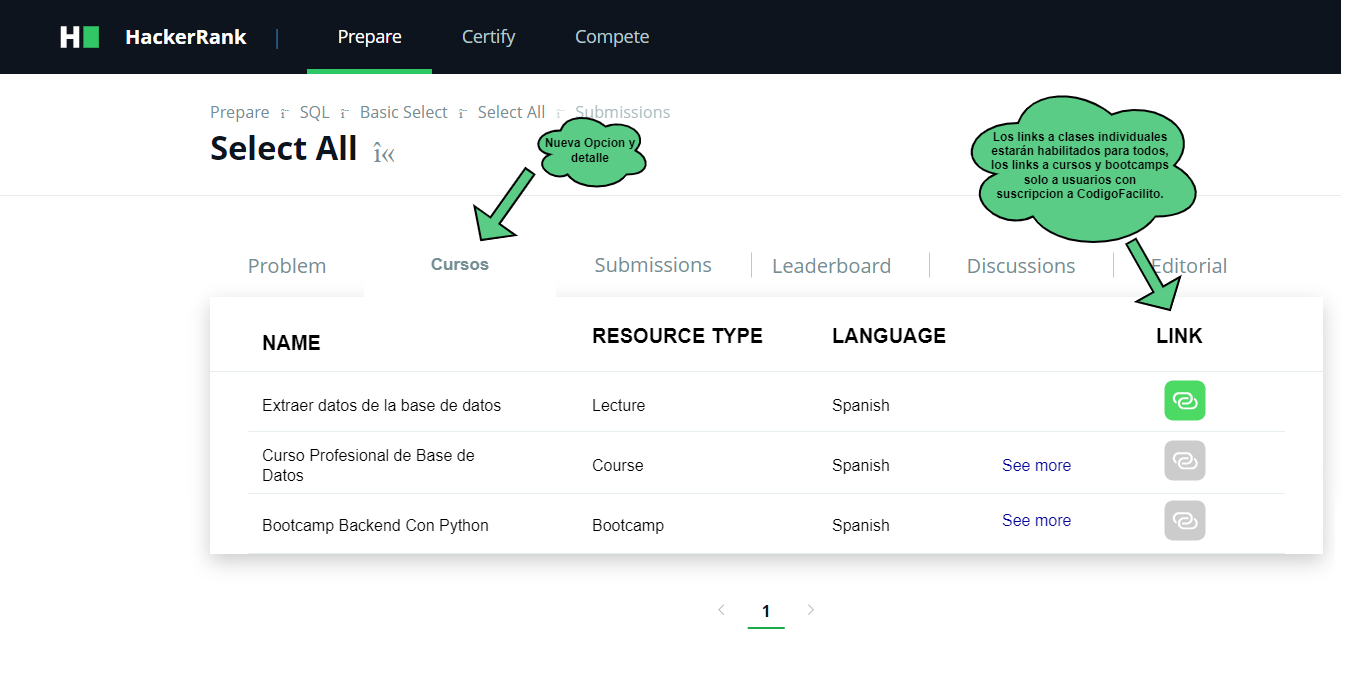Select page number 1
Screen dimensions: 1360x685
pyautogui.click(x=766, y=611)
